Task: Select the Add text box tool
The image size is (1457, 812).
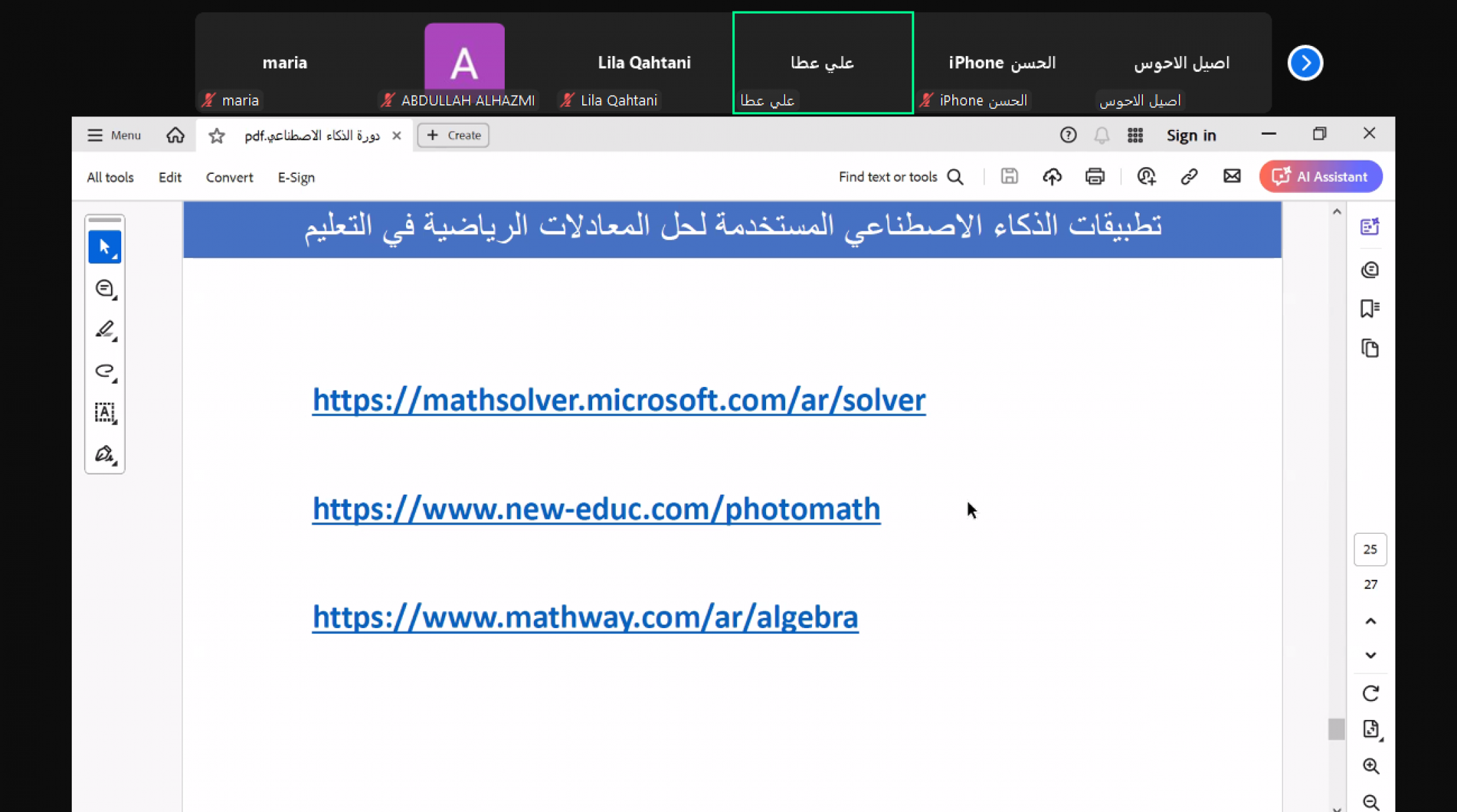Action: coord(105,413)
